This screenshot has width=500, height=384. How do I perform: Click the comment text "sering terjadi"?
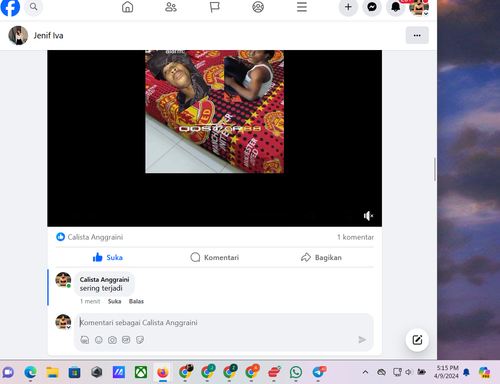click(101, 288)
